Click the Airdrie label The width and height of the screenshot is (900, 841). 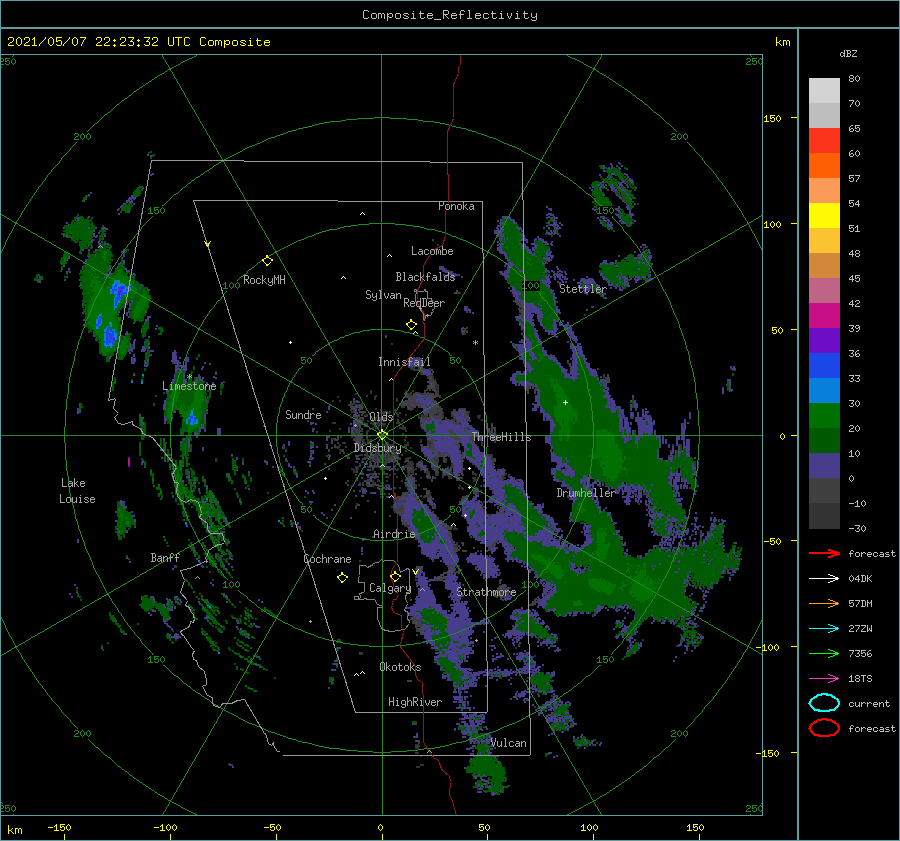[394, 534]
